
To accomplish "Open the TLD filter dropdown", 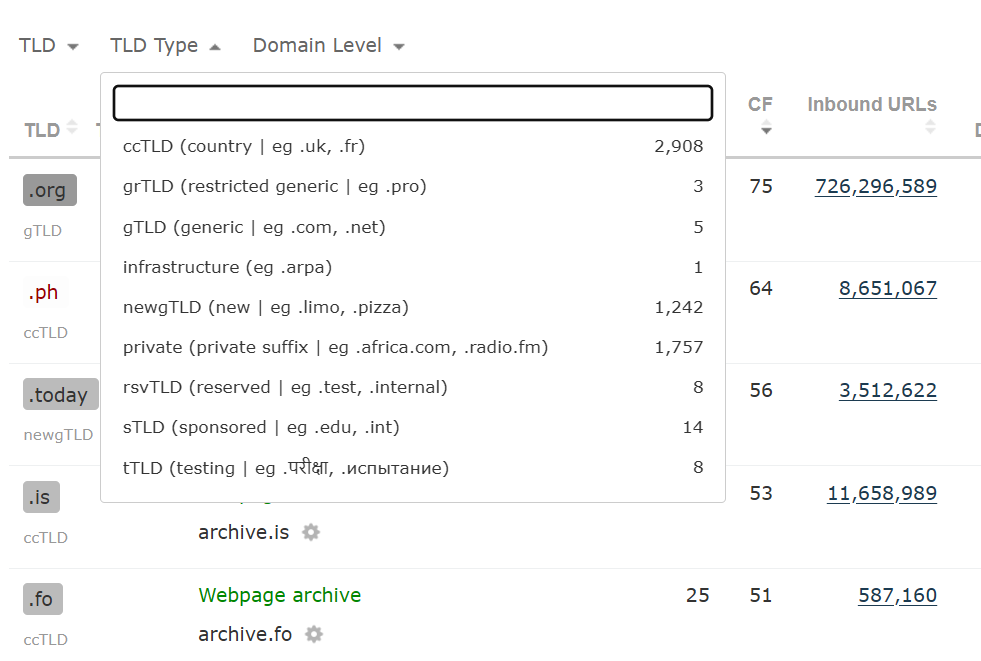I will click(x=48, y=46).
